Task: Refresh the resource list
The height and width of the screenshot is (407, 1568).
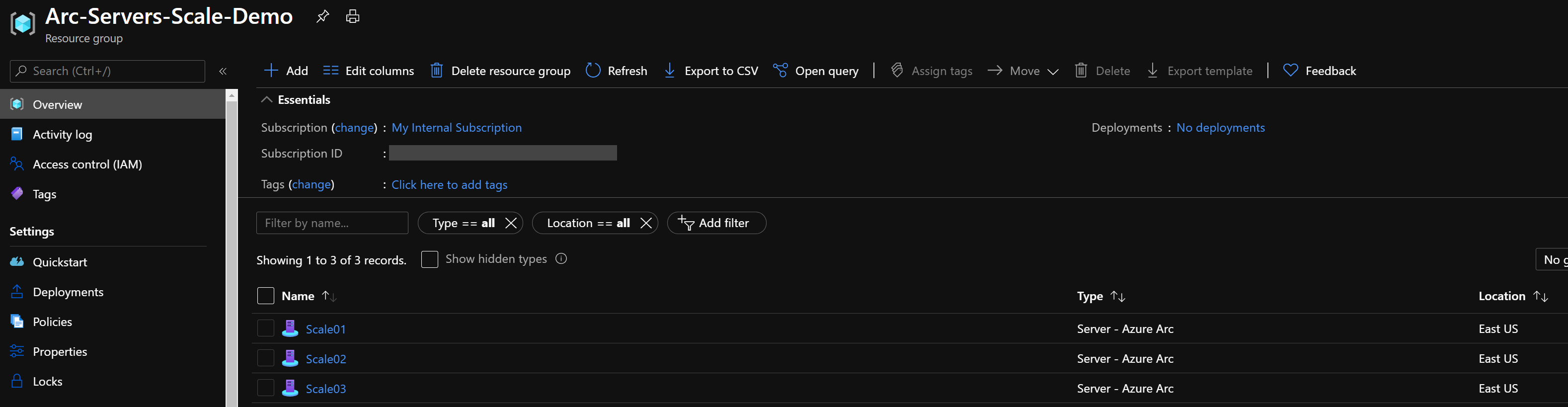Action: click(x=616, y=71)
